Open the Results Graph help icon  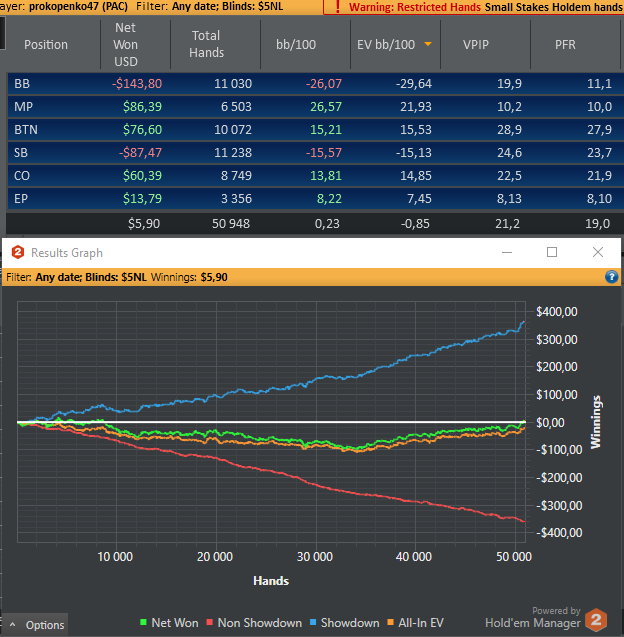tap(611, 277)
